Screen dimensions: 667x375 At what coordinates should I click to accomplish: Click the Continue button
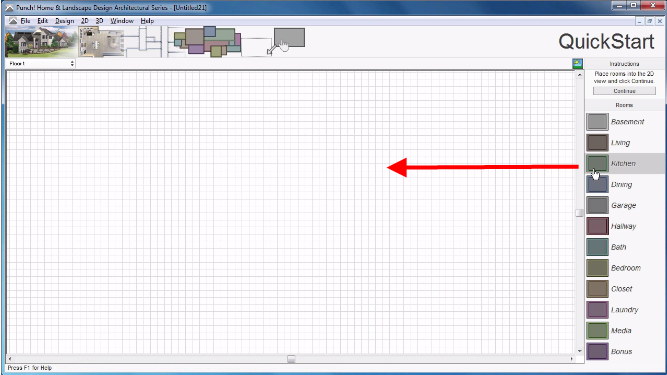pos(624,91)
